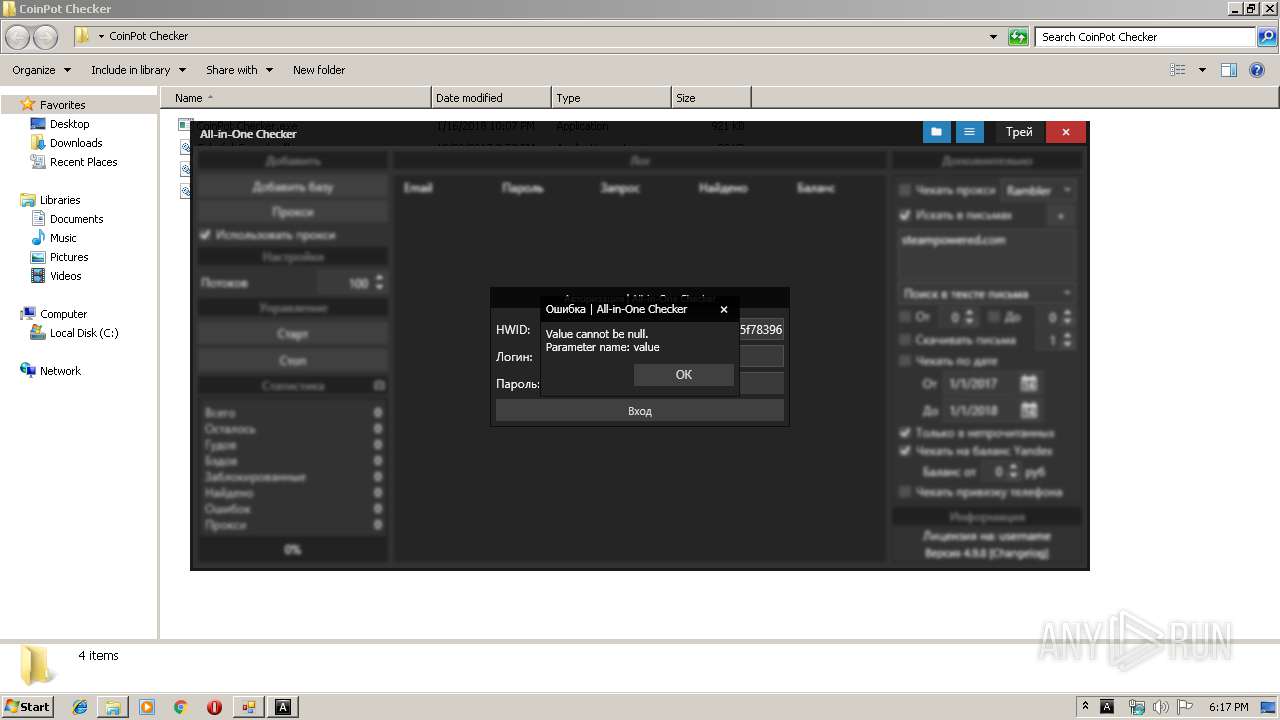
Task: Toggle Использовать прокси checkbox
Action: (x=206, y=235)
